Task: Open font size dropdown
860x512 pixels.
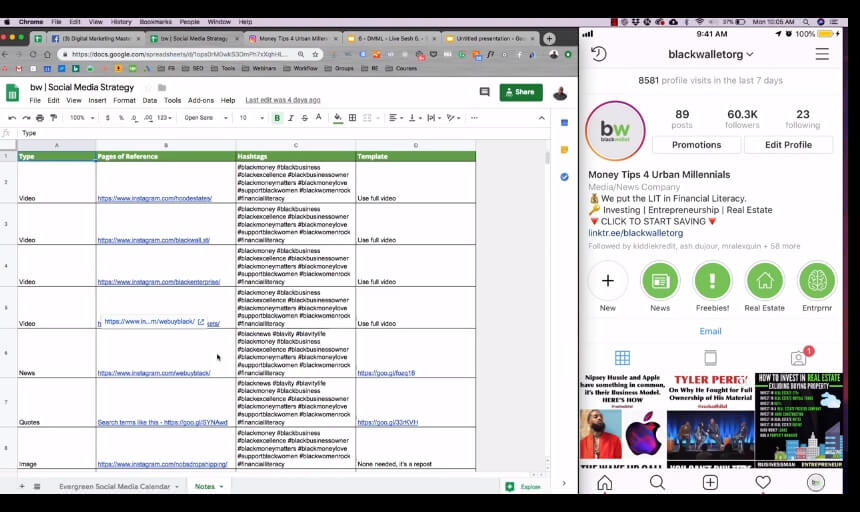Action: (x=251, y=118)
